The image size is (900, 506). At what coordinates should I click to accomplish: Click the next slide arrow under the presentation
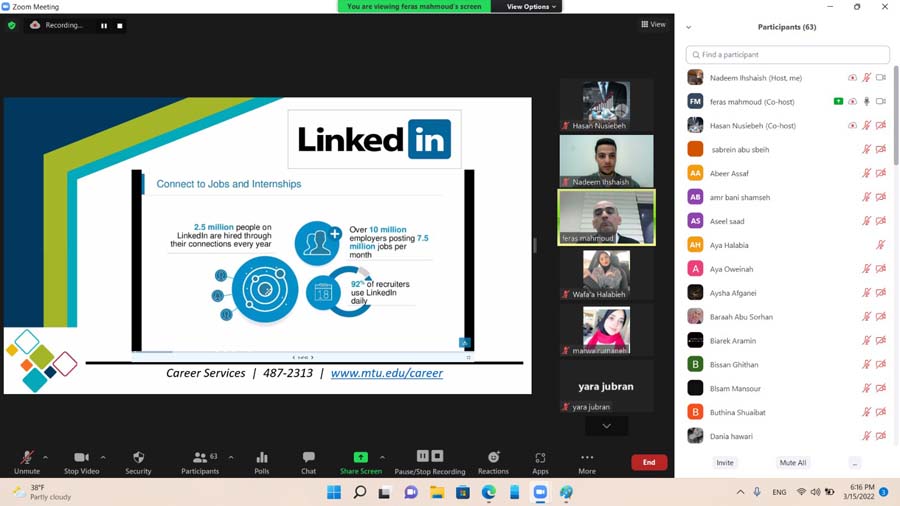pyautogui.click(x=312, y=357)
